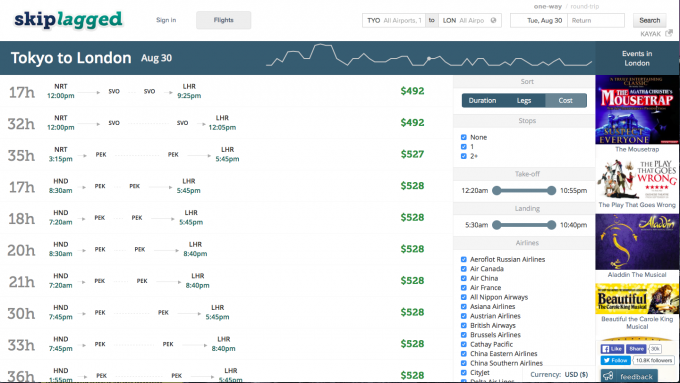The width and height of the screenshot is (680, 383).
Task: Uncheck British Airways filter
Action: point(464,325)
